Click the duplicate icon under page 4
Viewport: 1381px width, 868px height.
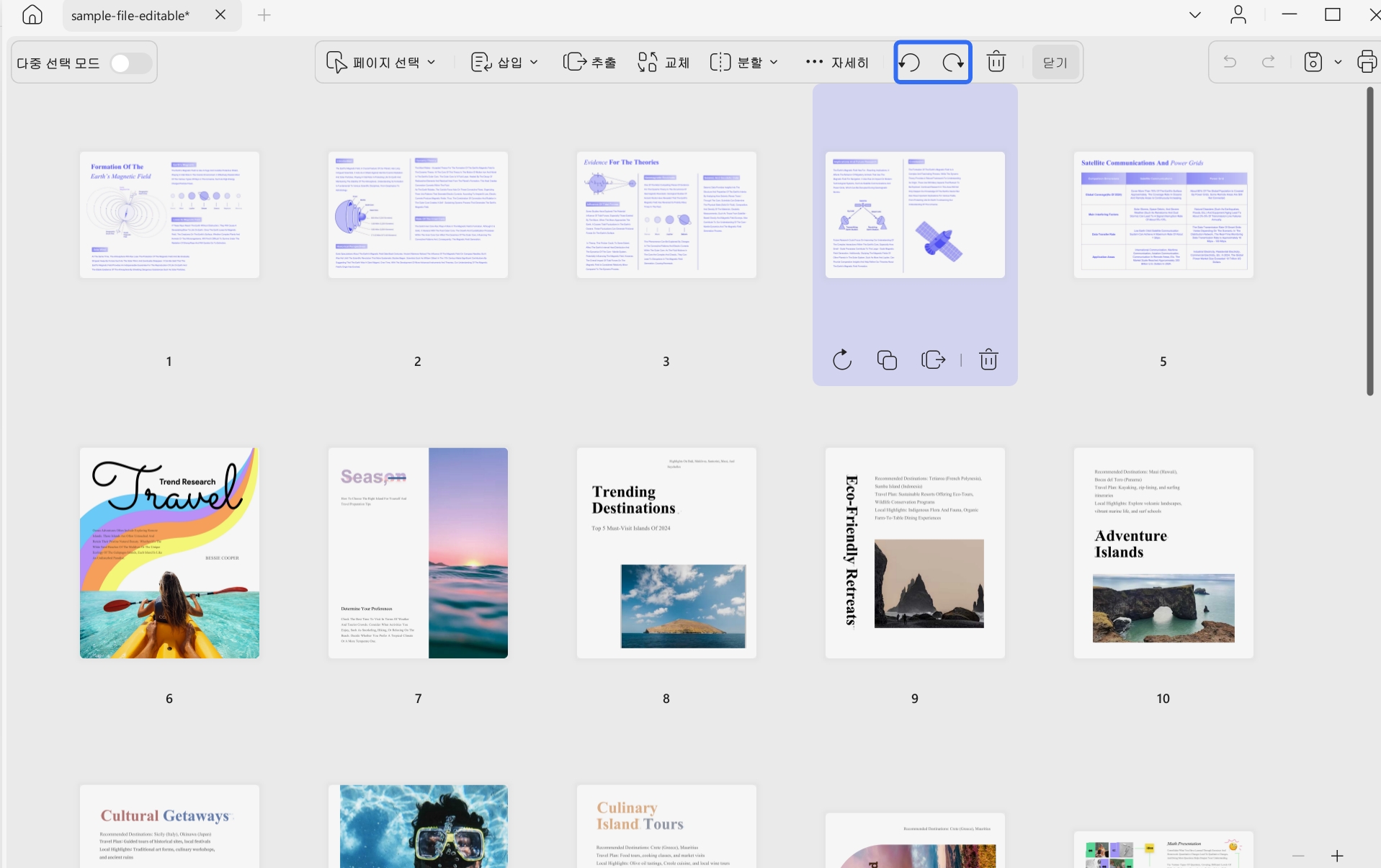tap(887, 359)
